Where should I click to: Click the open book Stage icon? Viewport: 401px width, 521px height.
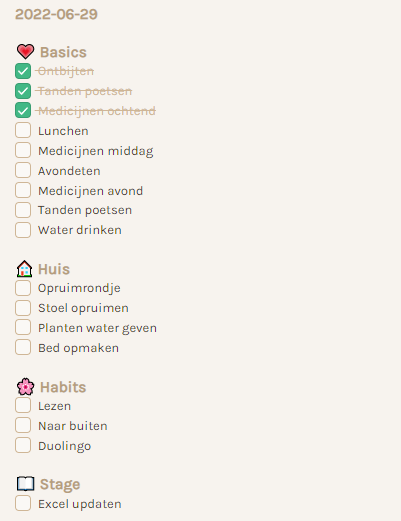(x=25, y=484)
